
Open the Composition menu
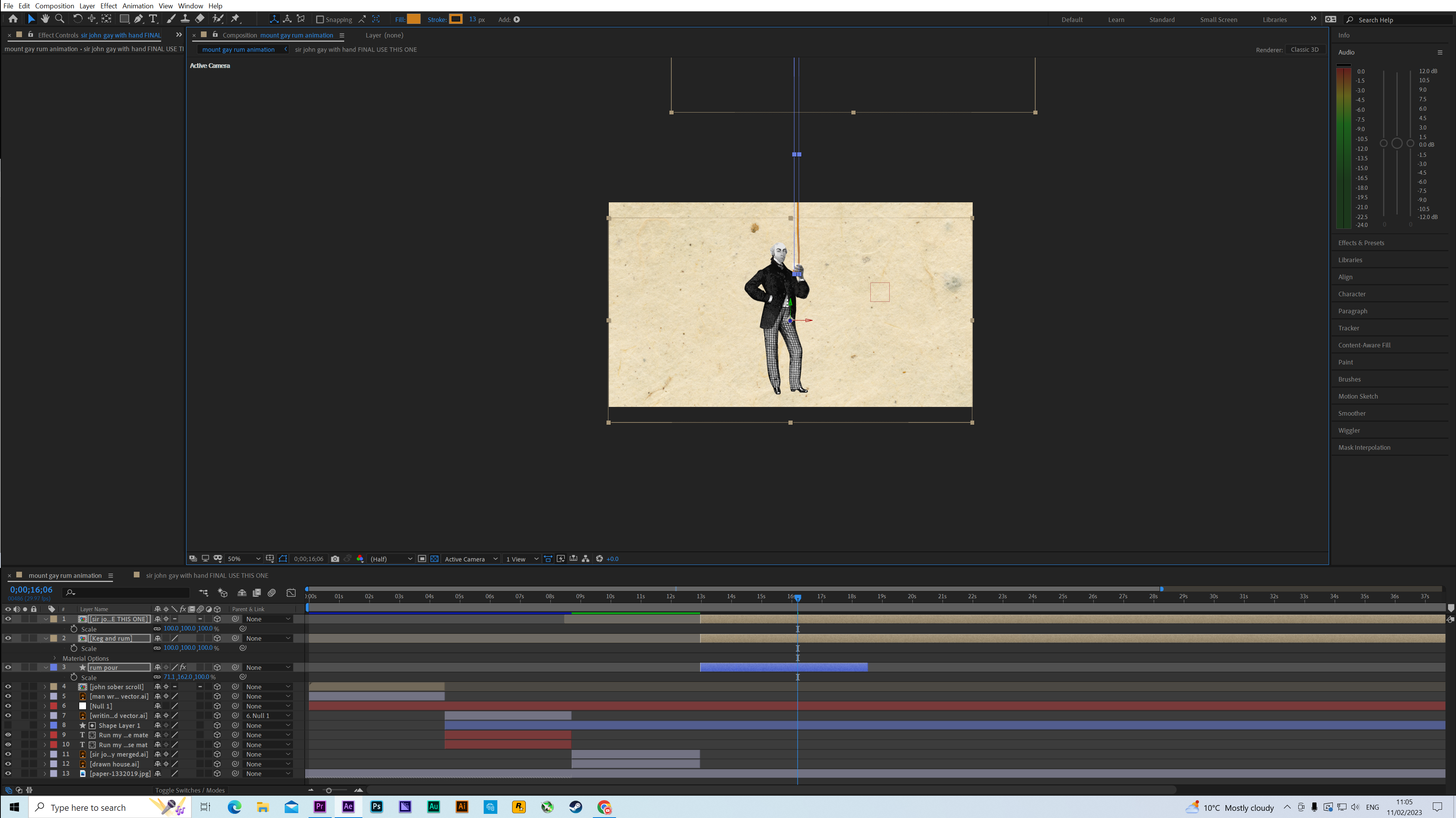click(x=54, y=6)
